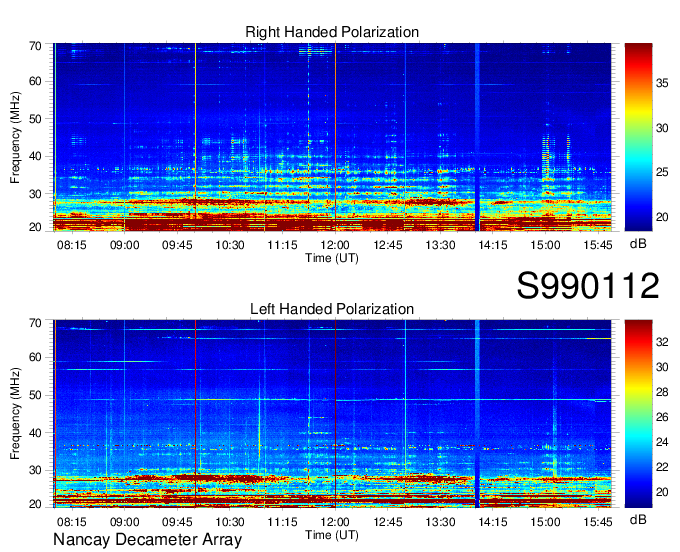680x552 pixels.
Task: Click the 13:30 tick of the Left Handed plot
Action: [x=440, y=522]
